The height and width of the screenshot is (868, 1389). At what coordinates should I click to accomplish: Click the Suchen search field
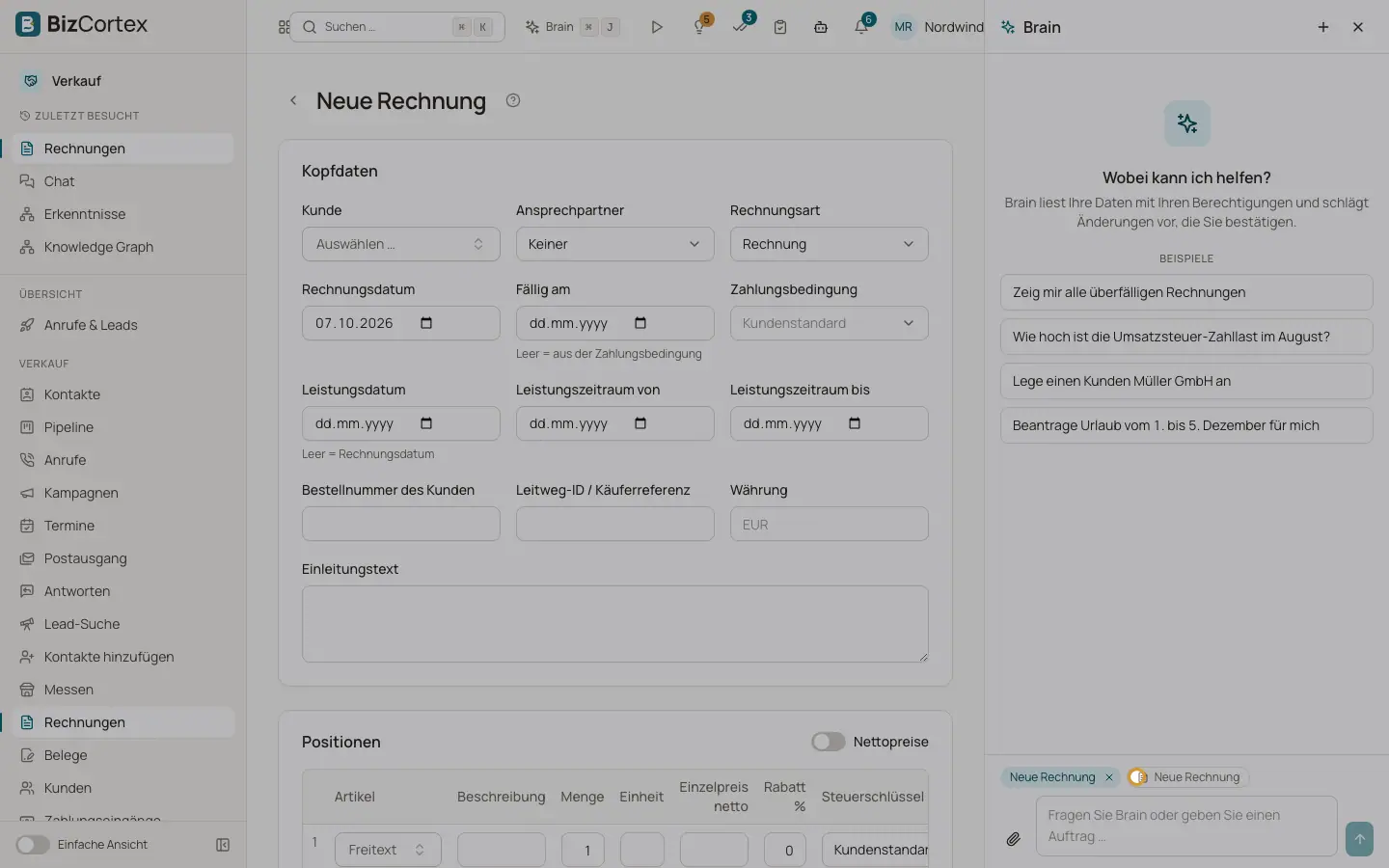pos(397,27)
